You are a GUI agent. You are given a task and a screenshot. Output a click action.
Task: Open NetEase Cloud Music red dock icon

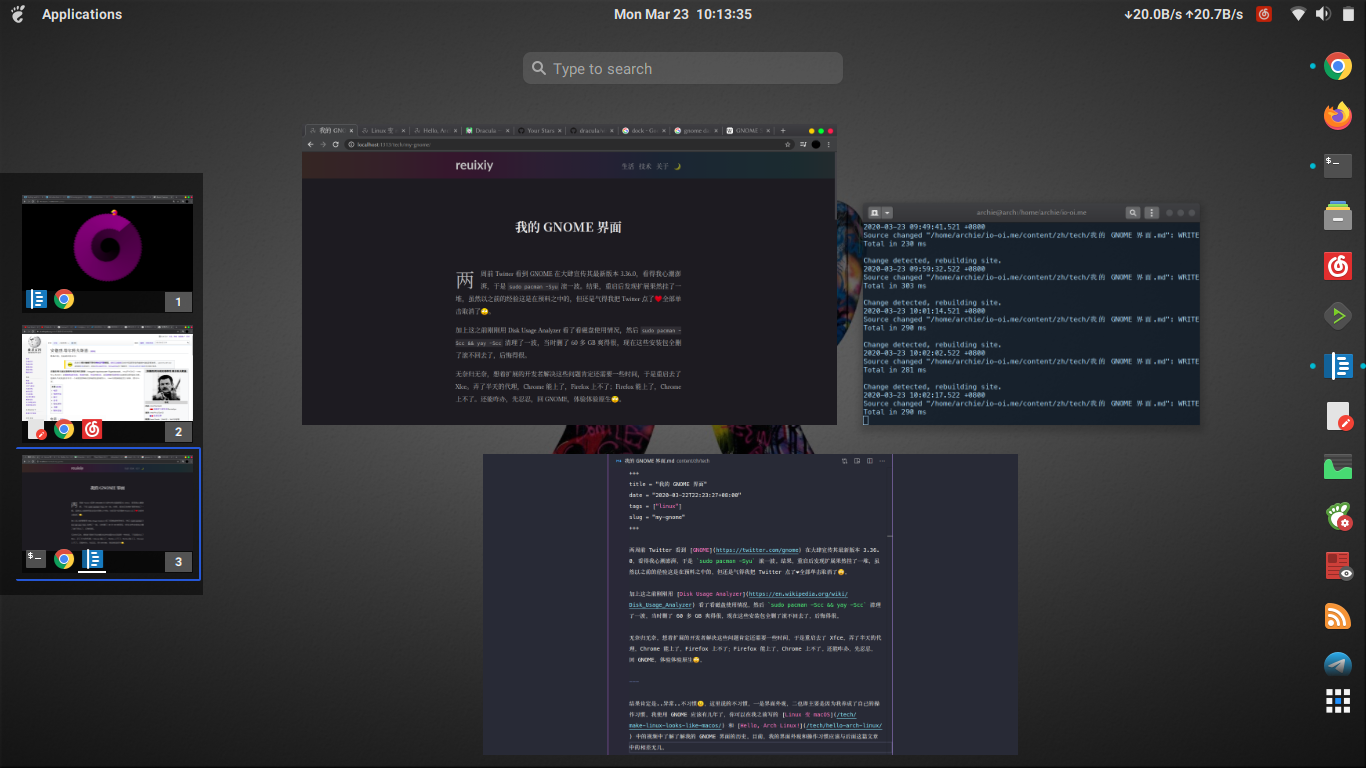point(1338,266)
